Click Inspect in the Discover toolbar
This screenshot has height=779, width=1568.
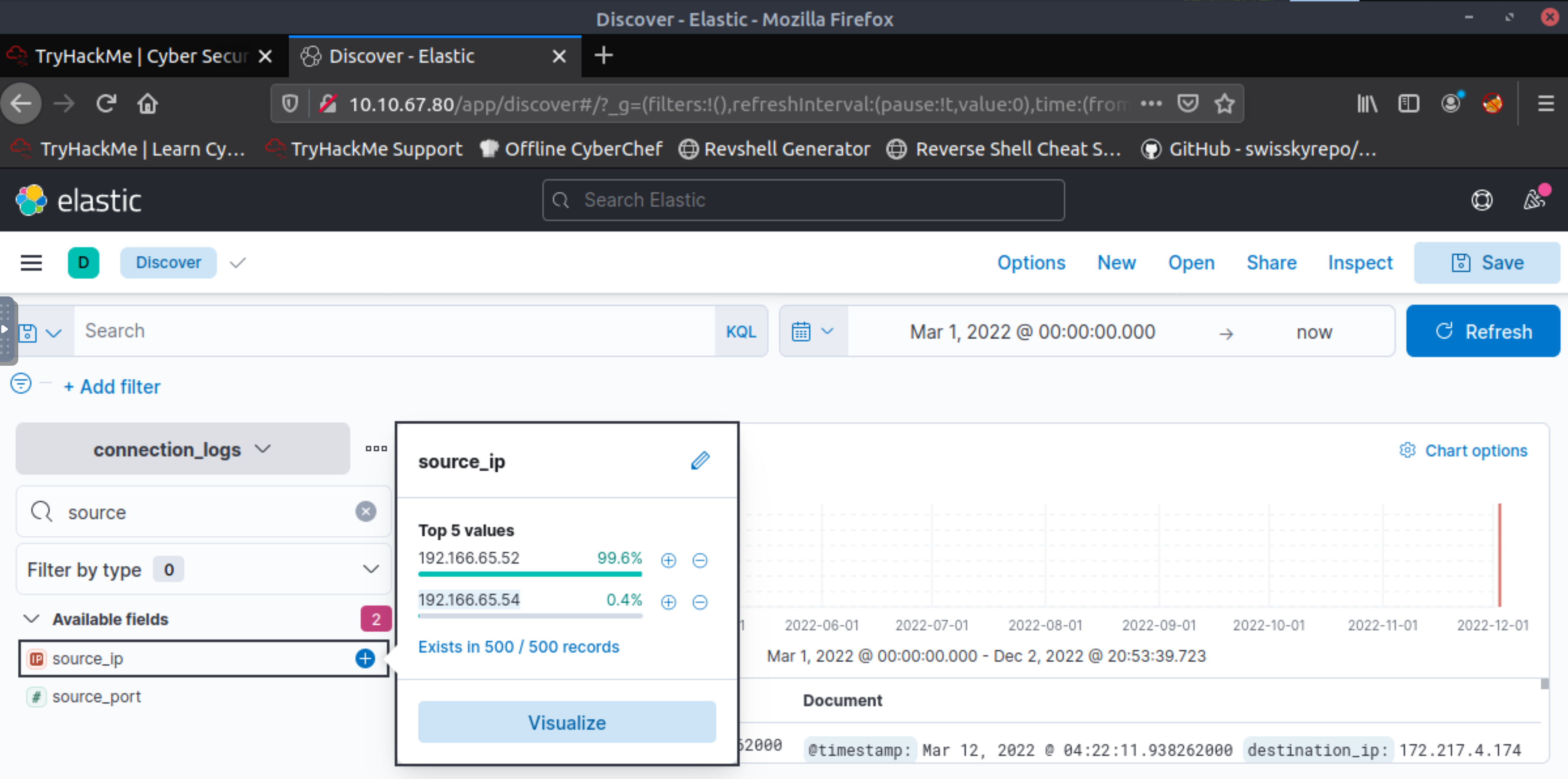pos(1360,262)
